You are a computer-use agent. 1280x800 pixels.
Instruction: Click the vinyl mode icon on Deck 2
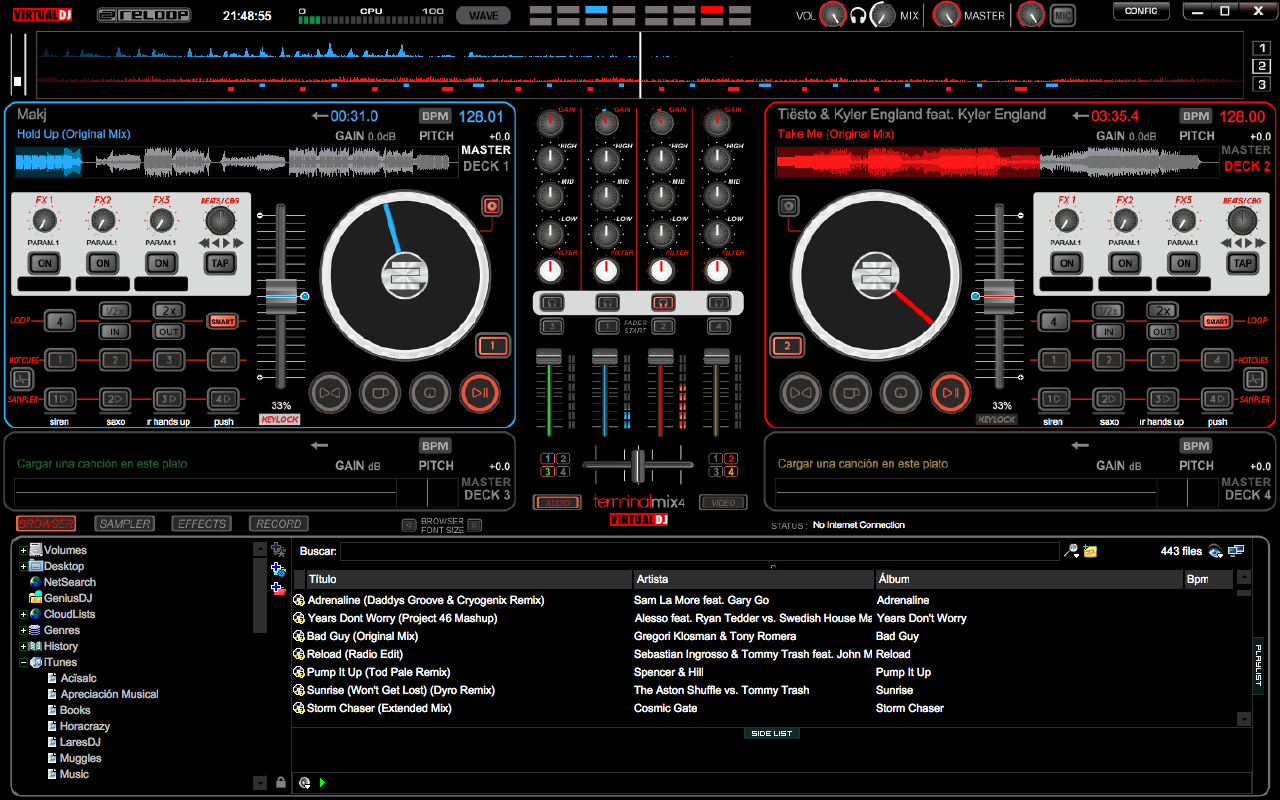tap(789, 206)
